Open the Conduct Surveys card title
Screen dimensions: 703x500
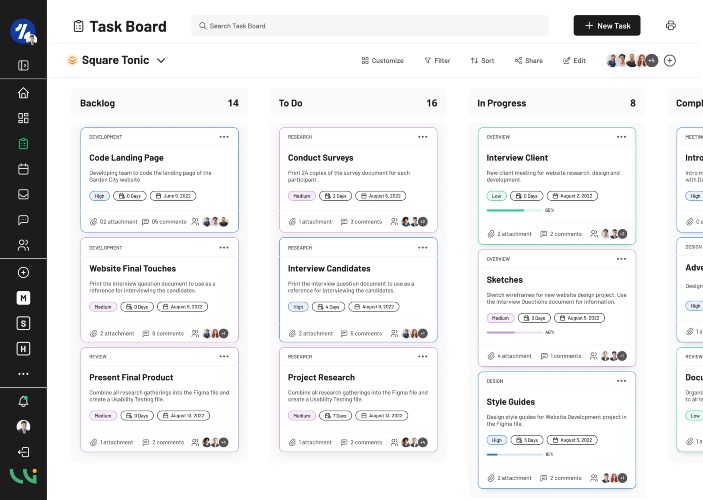(x=321, y=158)
